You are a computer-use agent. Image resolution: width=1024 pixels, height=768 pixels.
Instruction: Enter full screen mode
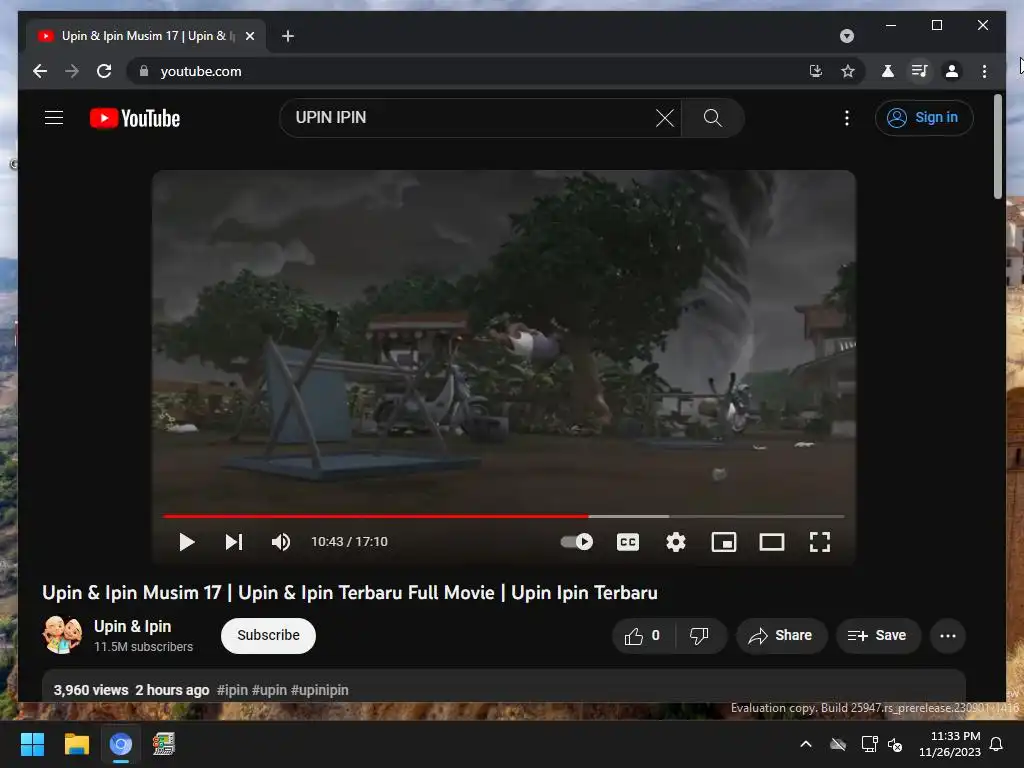[x=820, y=542]
